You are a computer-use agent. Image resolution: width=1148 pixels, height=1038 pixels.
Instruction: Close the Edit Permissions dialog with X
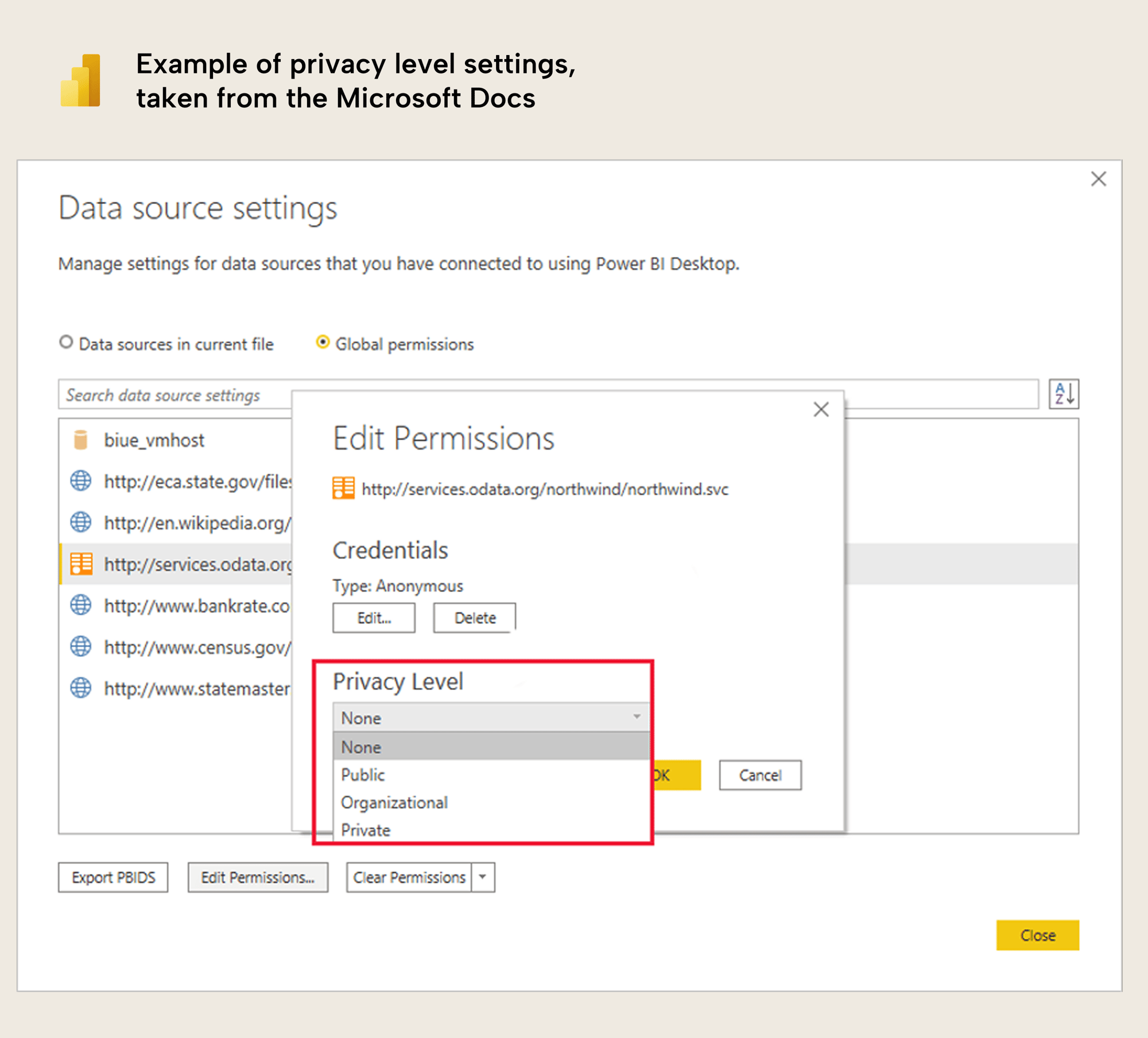[x=821, y=409]
